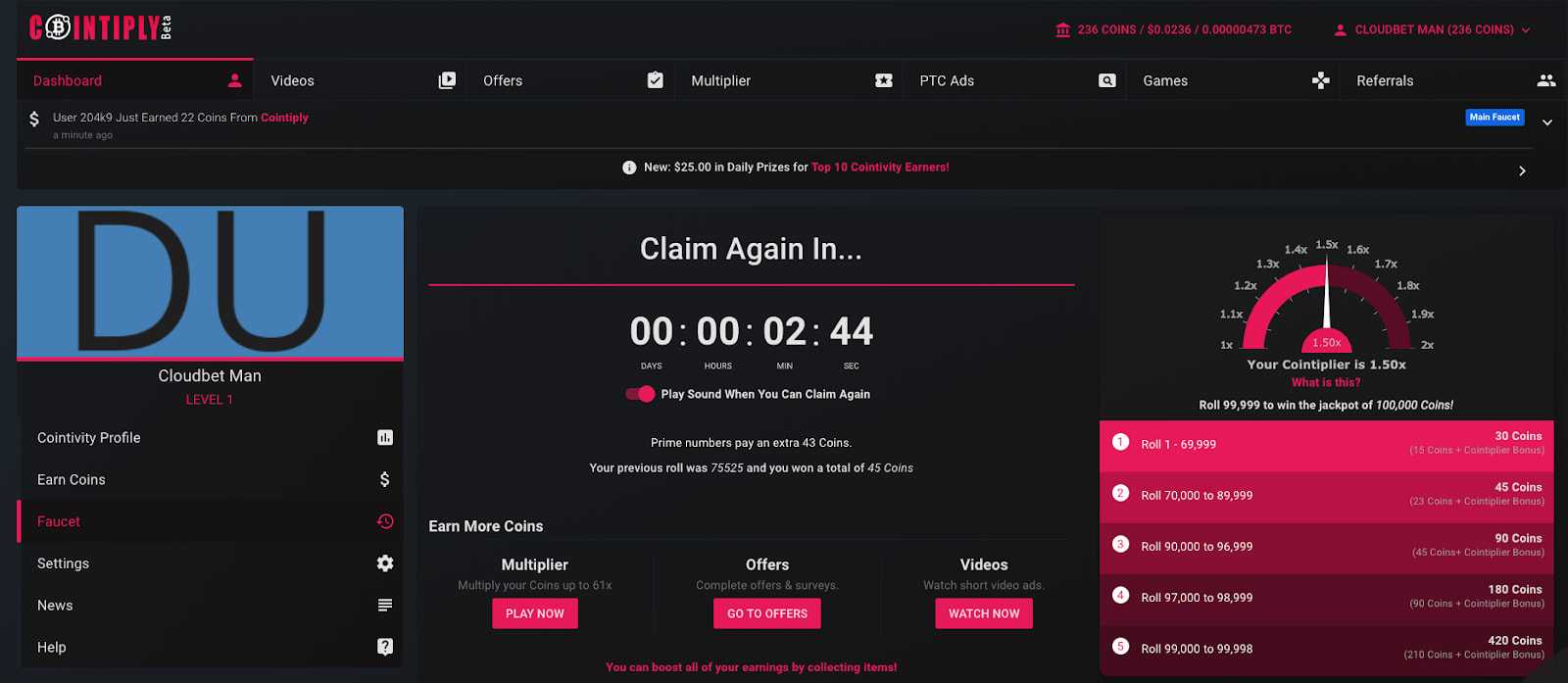Viewport: 1568px width, 683px height.
Task: Click the announcement bar right arrow
Action: click(x=1522, y=171)
